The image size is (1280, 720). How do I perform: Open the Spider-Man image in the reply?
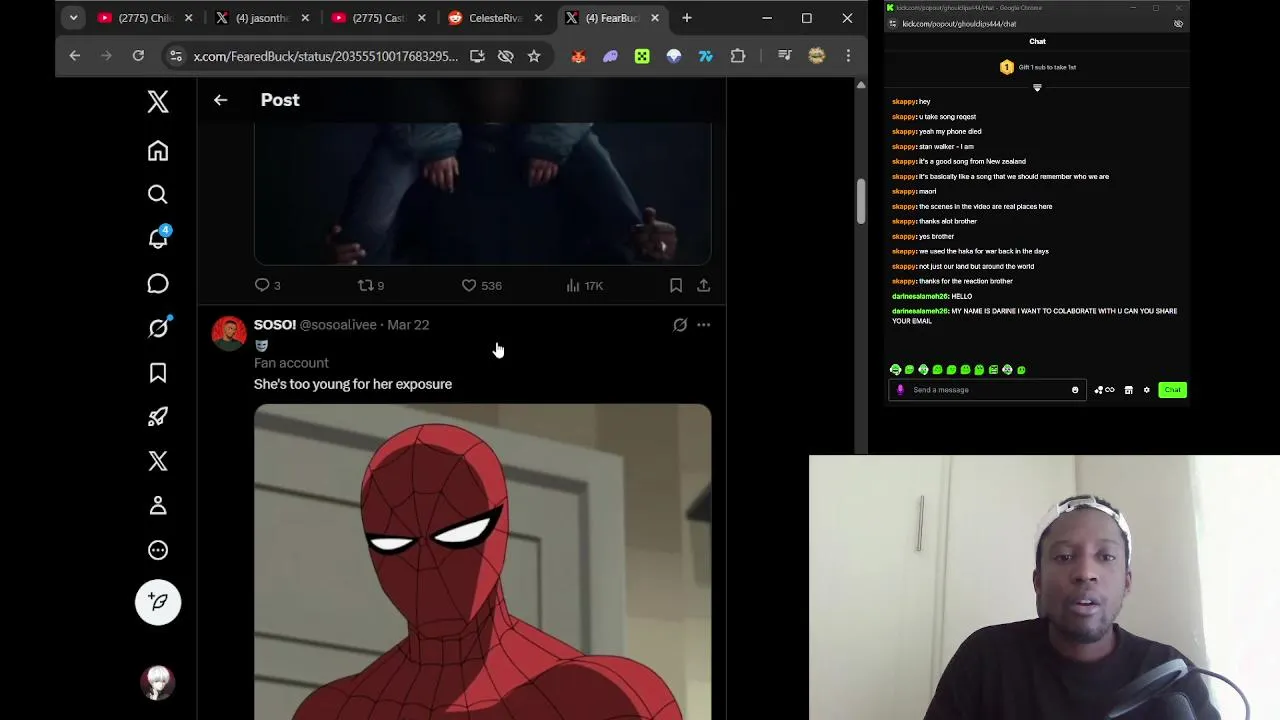click(483, 562)
